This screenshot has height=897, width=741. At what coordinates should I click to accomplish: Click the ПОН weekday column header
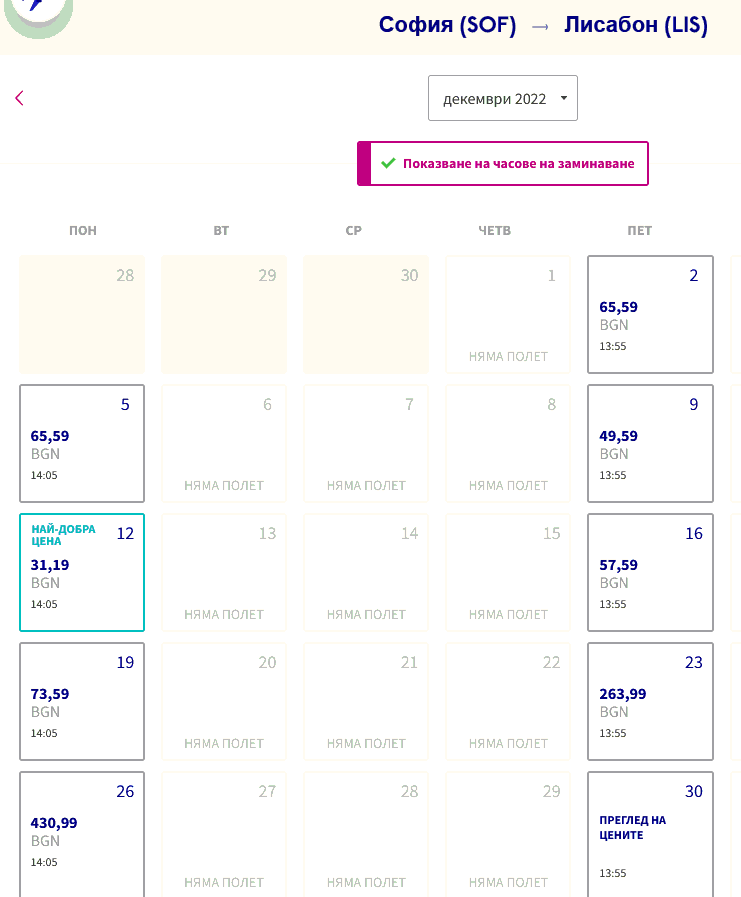pyautogui.click(x=83, y=230)
